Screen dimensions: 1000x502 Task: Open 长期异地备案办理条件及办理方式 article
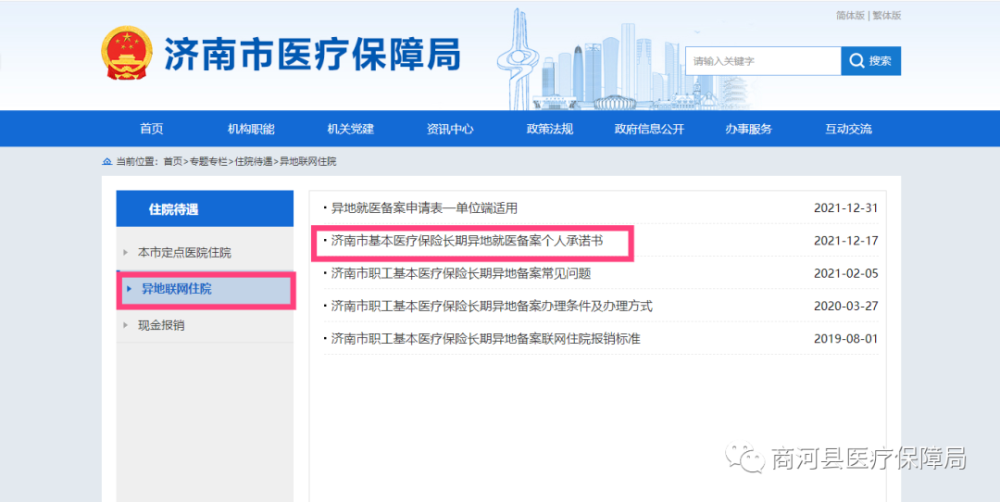click(492, 306)
